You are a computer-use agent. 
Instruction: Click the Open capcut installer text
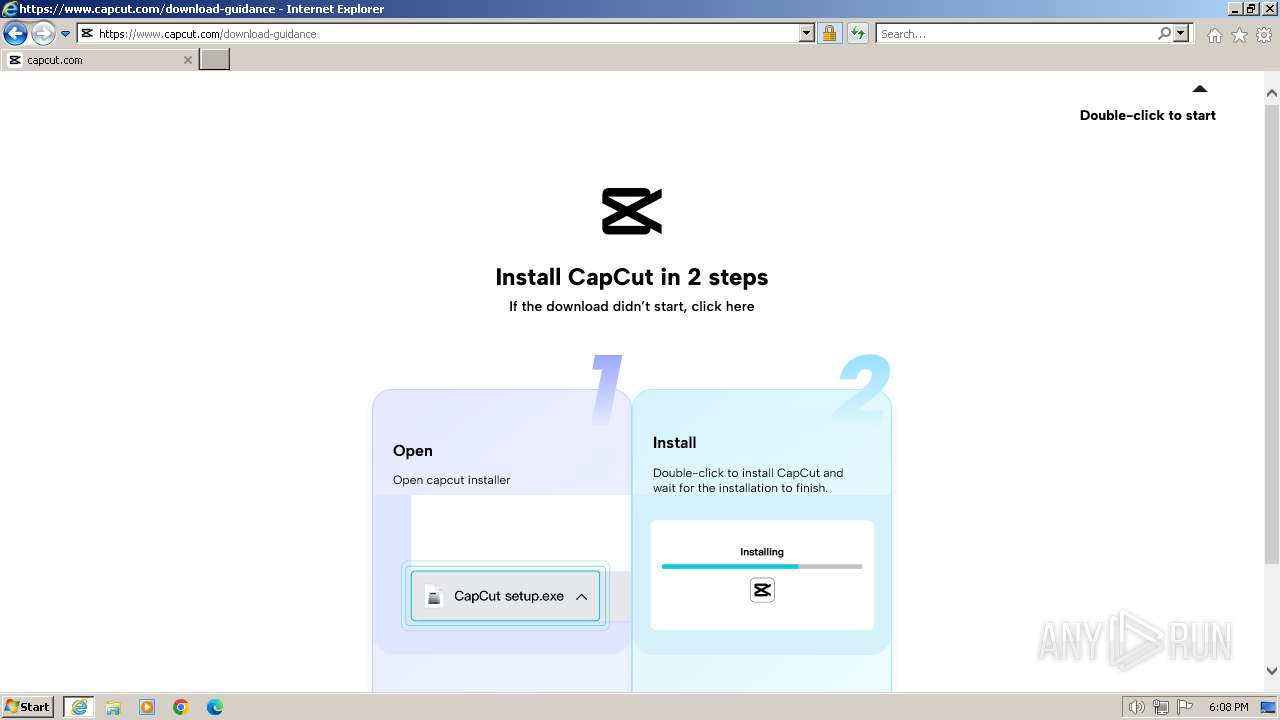pos(451,480)
